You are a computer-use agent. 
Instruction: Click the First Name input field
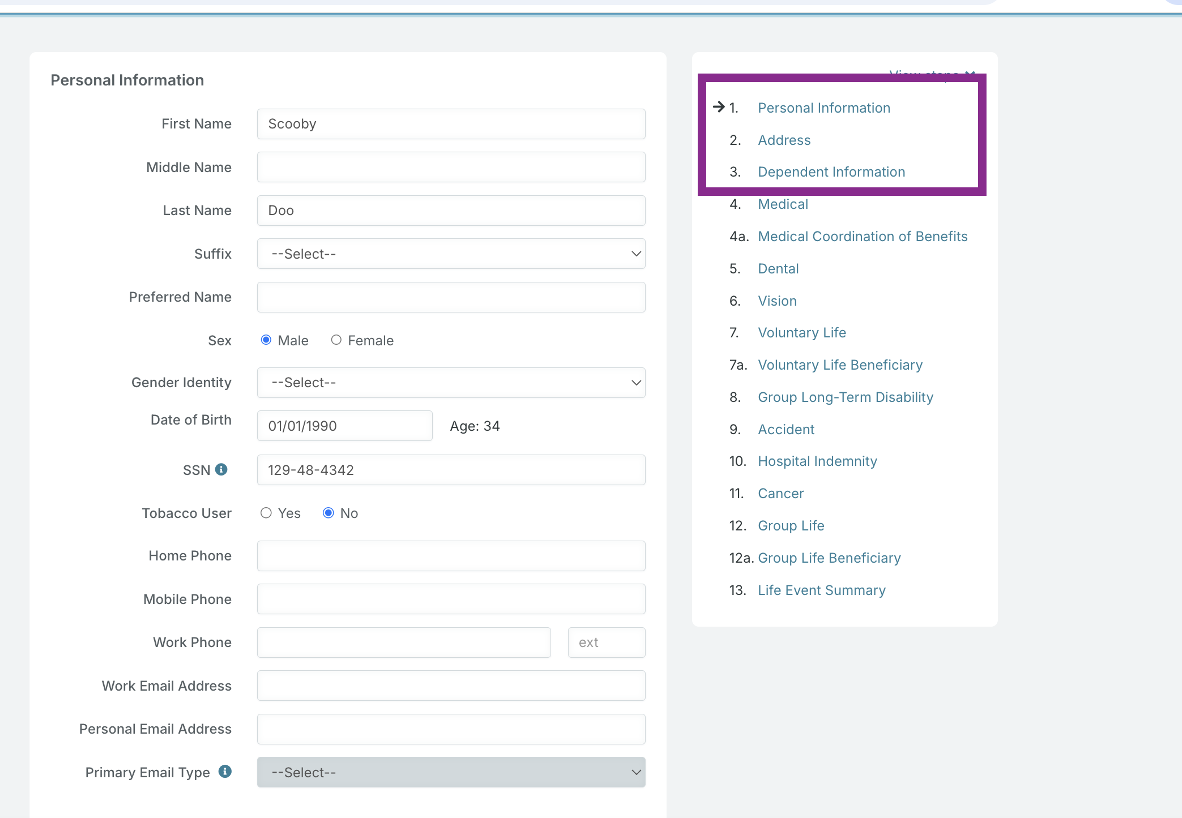pyautogui.click(x=451, y=124)
